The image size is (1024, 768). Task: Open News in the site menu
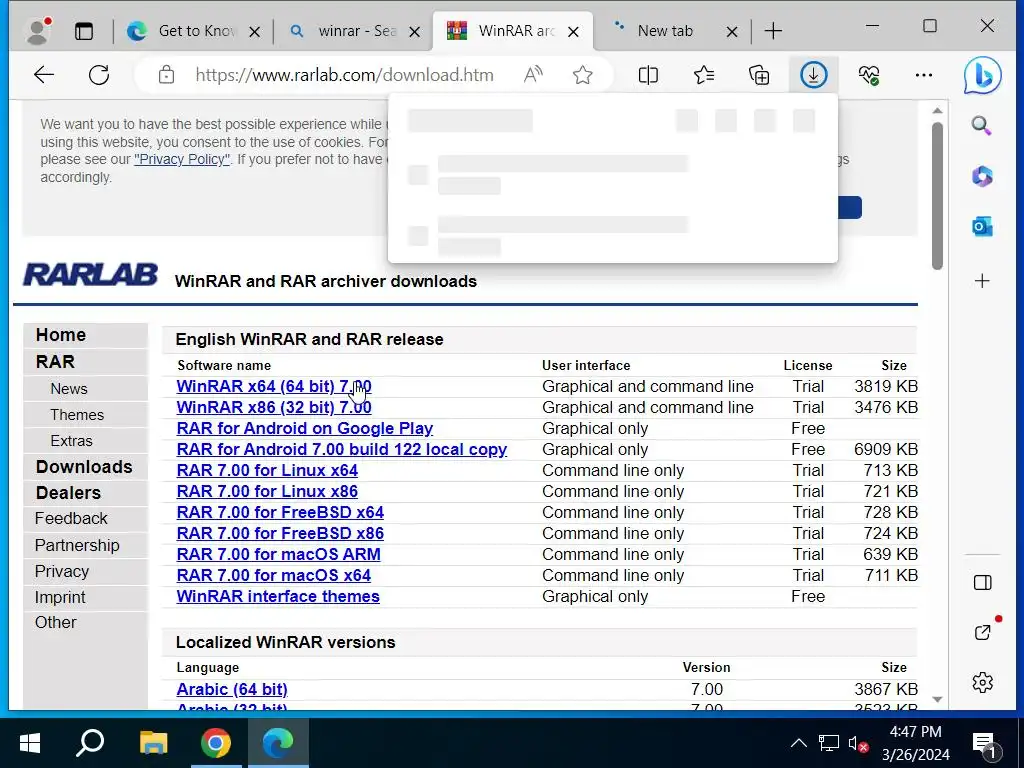69,389
